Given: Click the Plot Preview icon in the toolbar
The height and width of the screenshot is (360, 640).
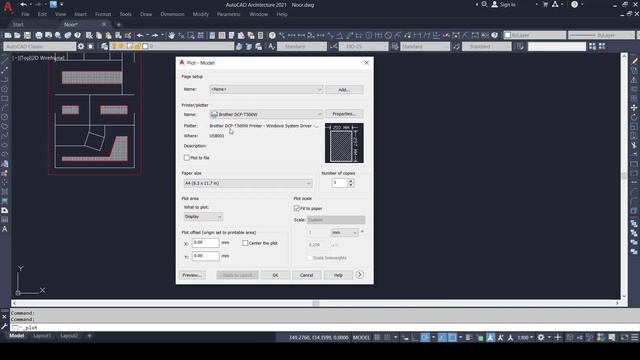Looking at the screenshot, I should pyautogui.click(x=49, y=36).
